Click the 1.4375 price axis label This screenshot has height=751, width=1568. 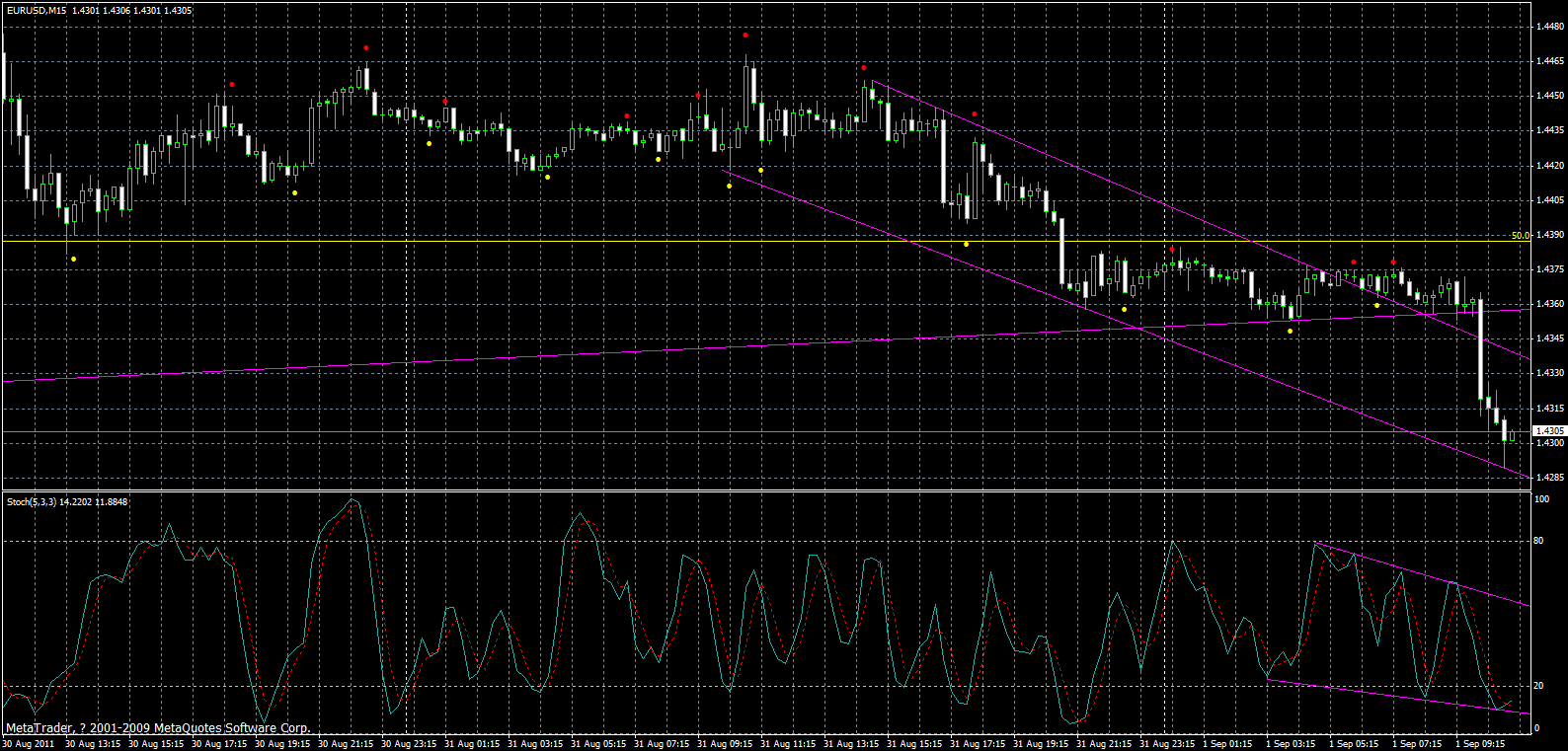1550,269
